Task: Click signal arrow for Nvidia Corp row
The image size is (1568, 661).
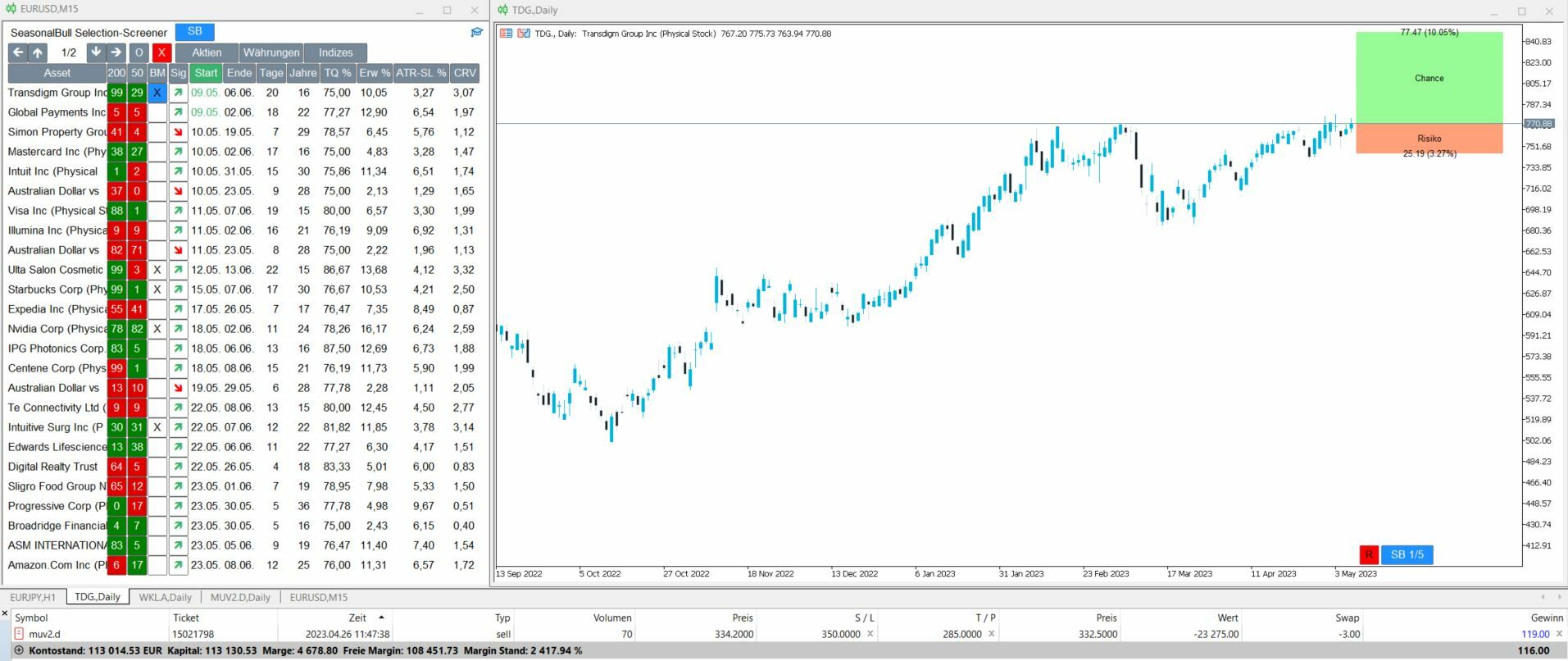Action: (178, 329)
